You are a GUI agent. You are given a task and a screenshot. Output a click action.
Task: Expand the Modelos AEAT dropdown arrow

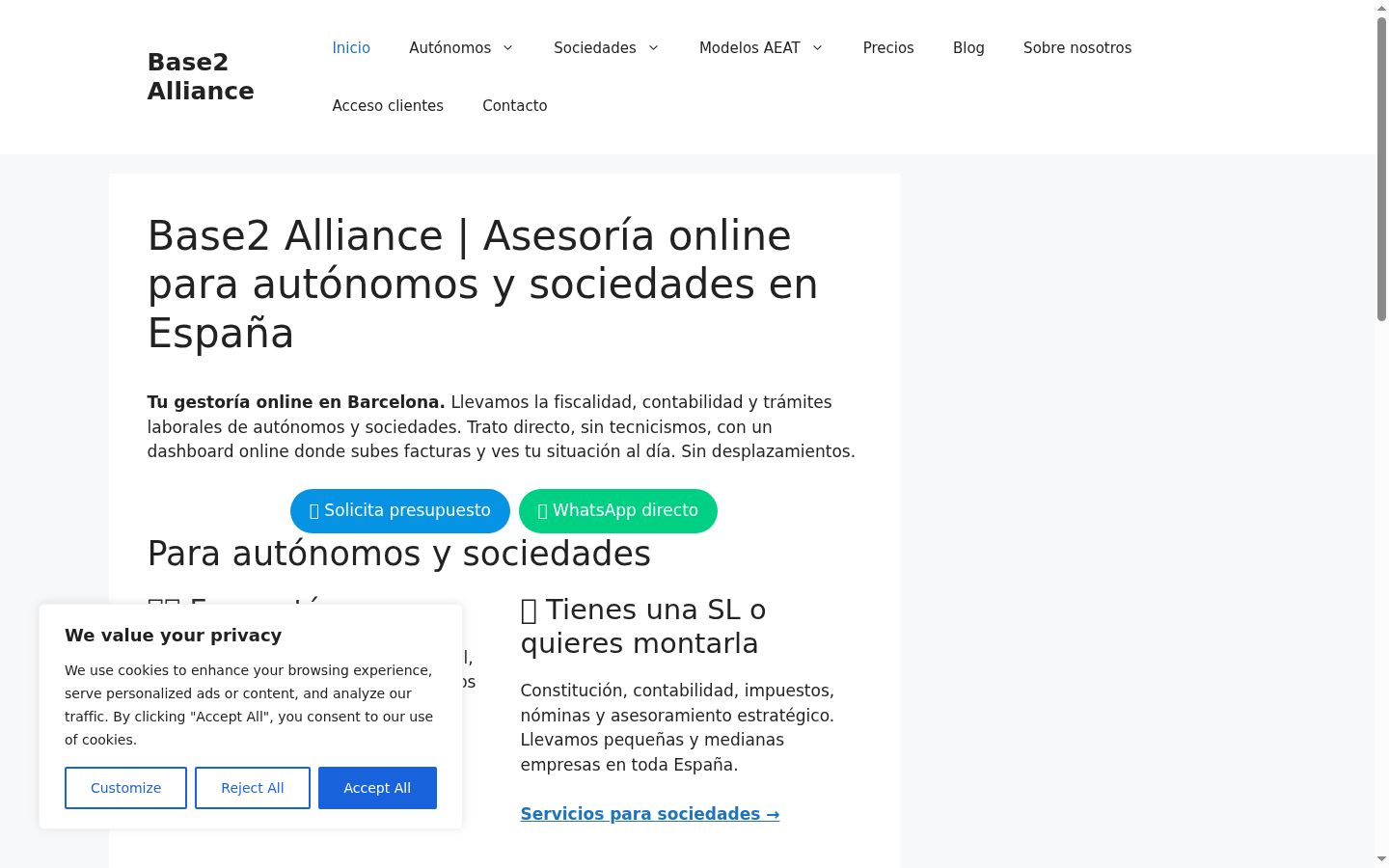817,48
